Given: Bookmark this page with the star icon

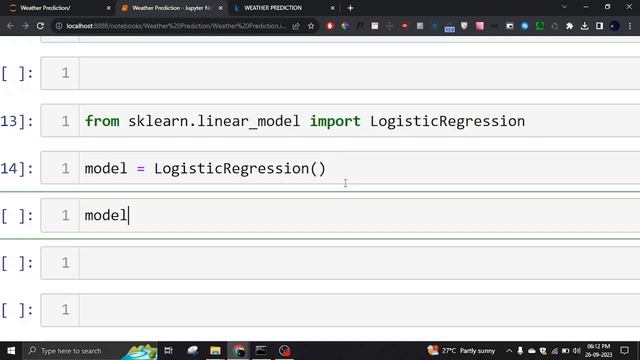Looking at the screenshot, I should pos(311,26).
